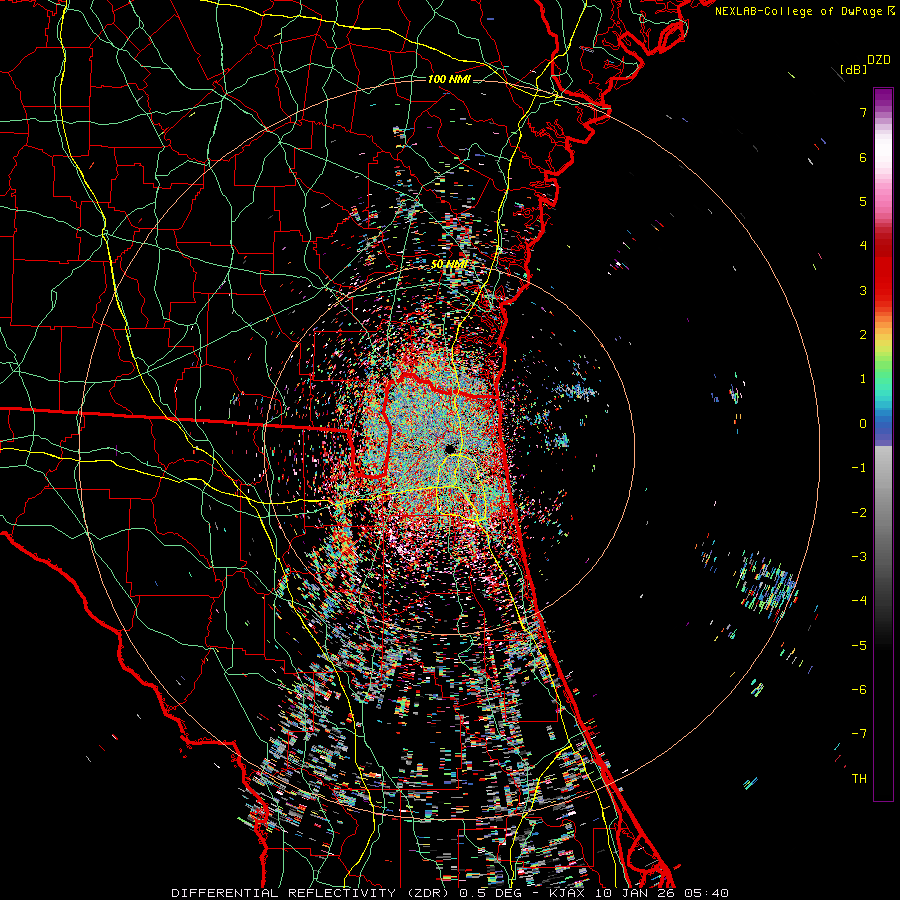Viewport: 900px width, 900px height.
Task: Click the -5 value on the color scale
Action: point(859,646)
